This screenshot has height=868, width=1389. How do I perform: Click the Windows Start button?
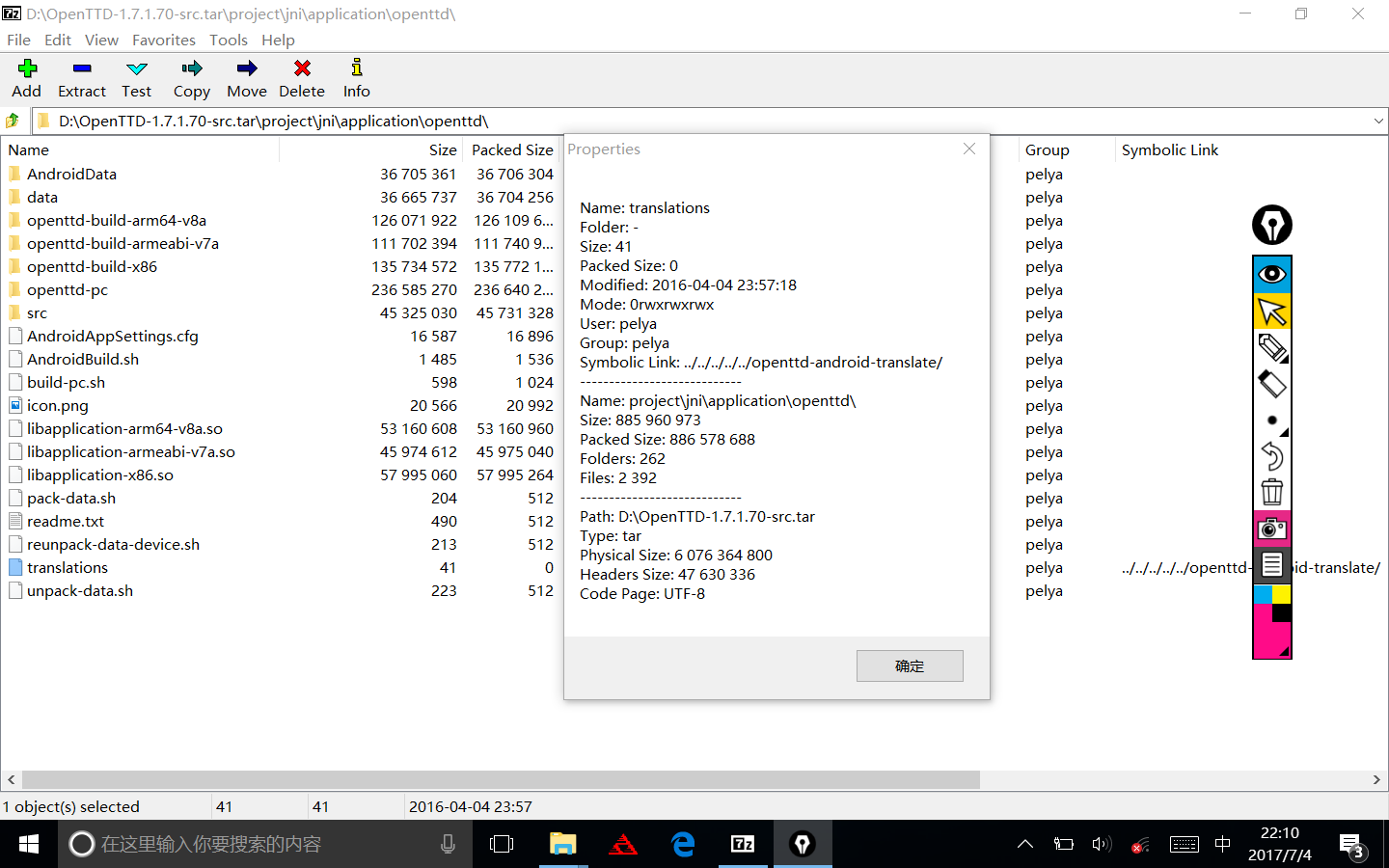click(29, 844)
